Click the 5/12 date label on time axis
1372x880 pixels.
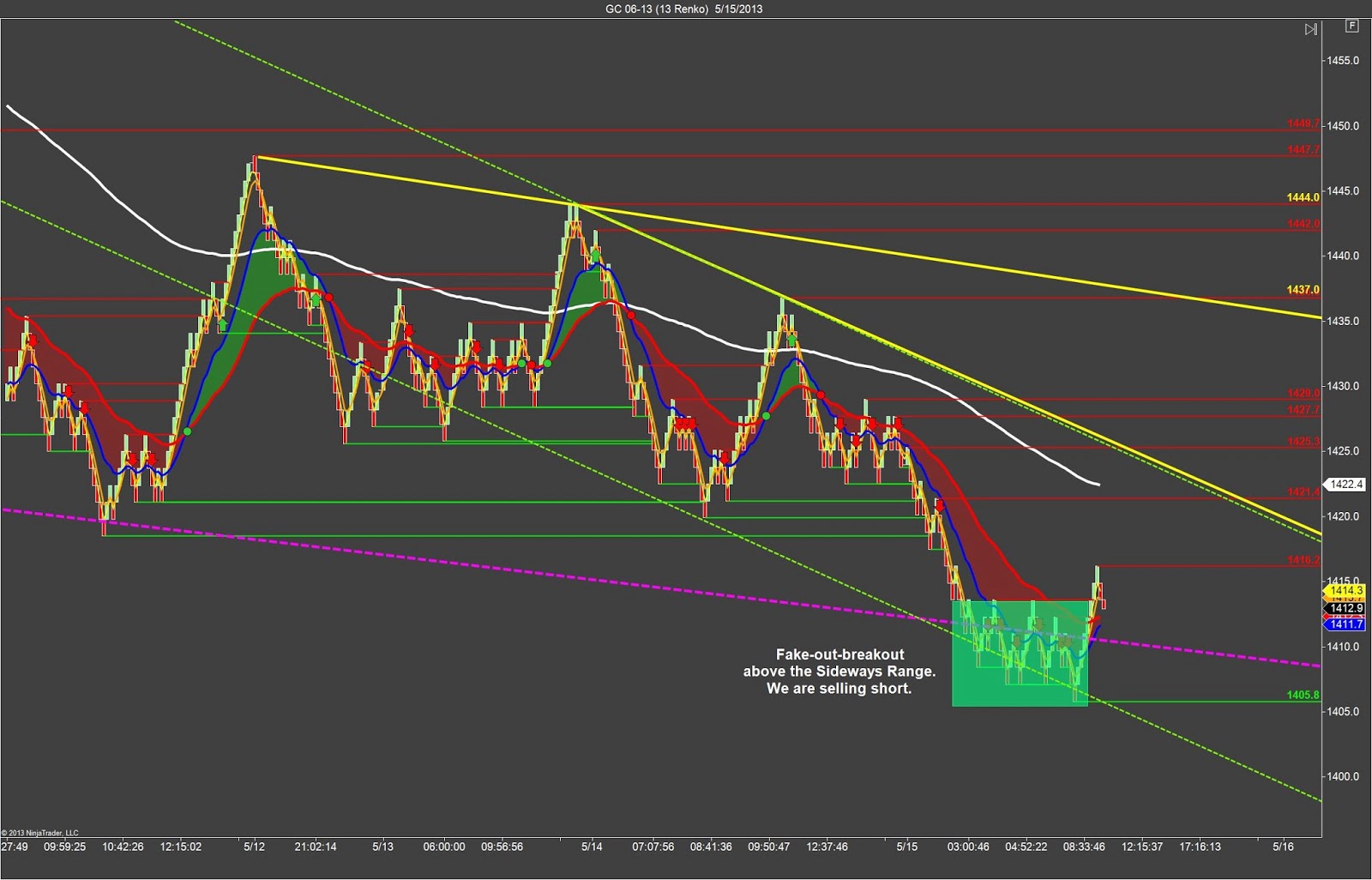coord(254,847)
